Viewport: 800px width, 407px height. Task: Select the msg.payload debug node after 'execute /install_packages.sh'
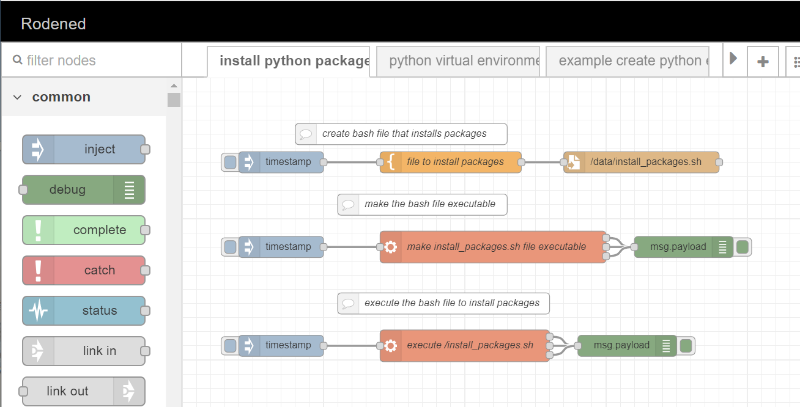click(627, 345)
